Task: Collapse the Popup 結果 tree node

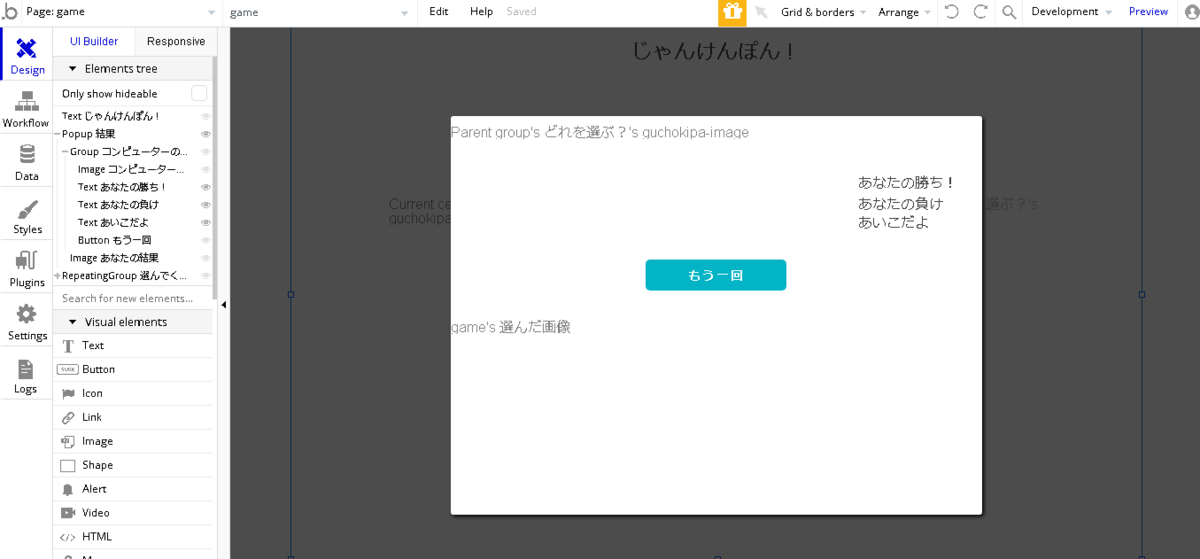Action: [57, 134]
